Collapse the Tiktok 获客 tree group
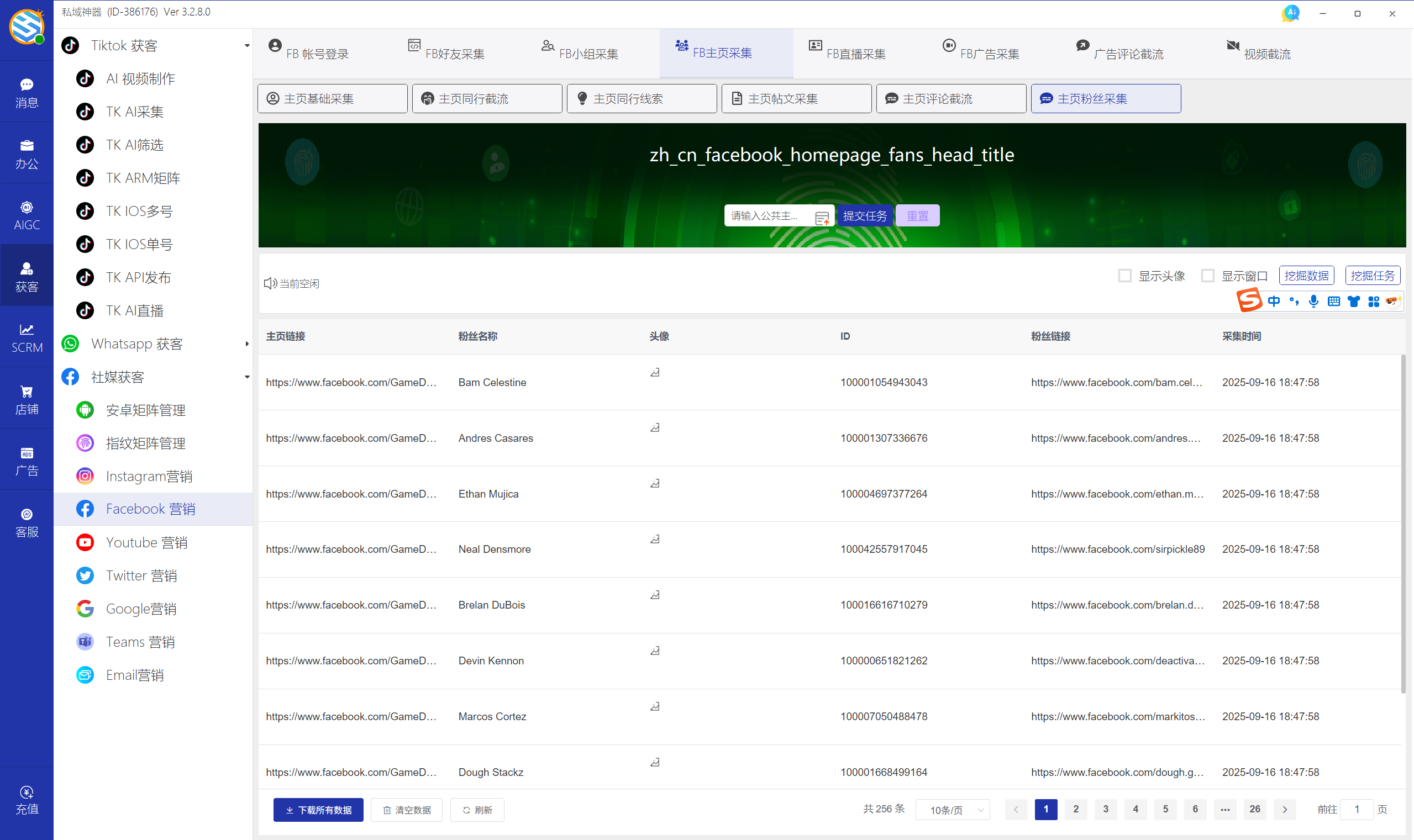1414x840 pixels. (x=247, y=45)
